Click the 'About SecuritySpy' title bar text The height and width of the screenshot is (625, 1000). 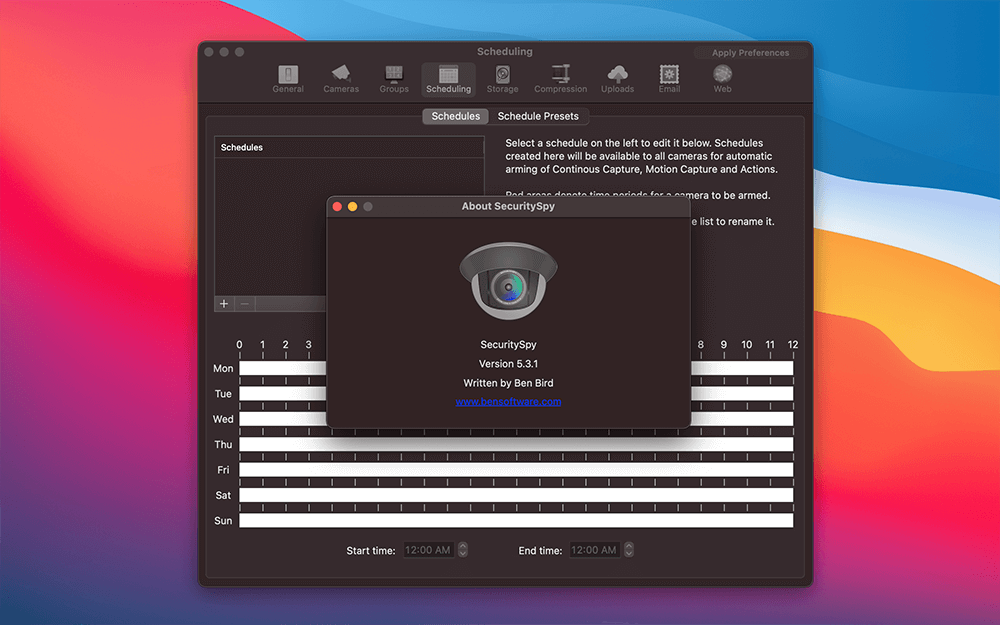(508, 206)
